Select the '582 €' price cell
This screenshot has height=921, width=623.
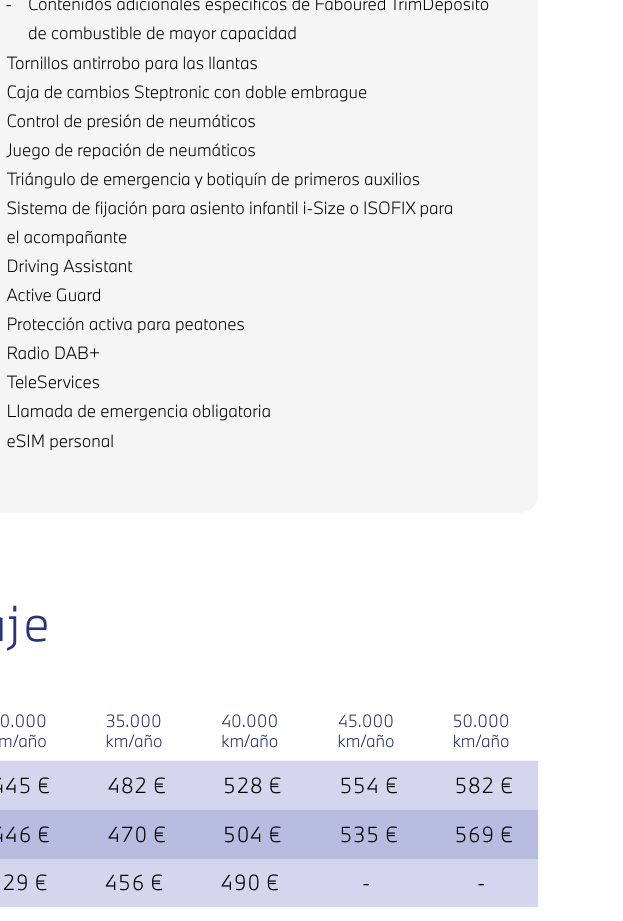click(x=484, y=786)
